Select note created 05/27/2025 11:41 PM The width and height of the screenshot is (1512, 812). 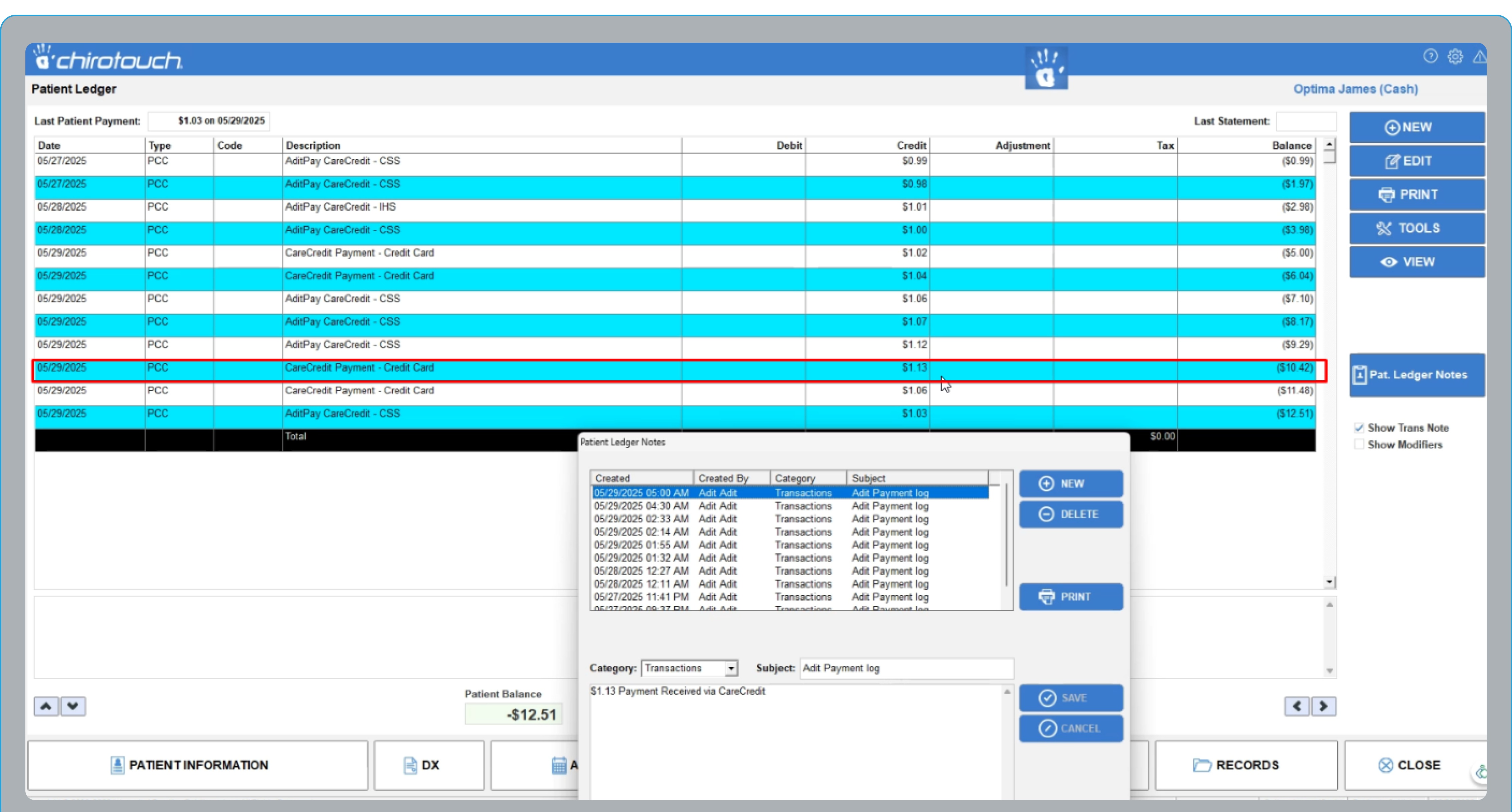coord(790,597)
